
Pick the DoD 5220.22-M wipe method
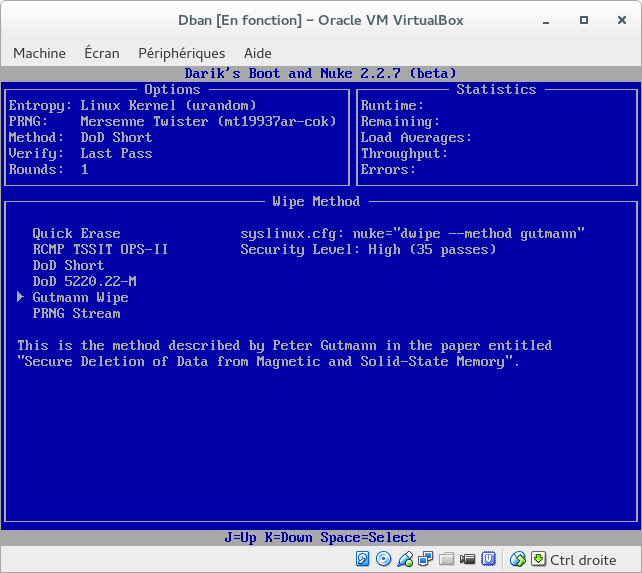pyautogui.click(x=84, y=281)
